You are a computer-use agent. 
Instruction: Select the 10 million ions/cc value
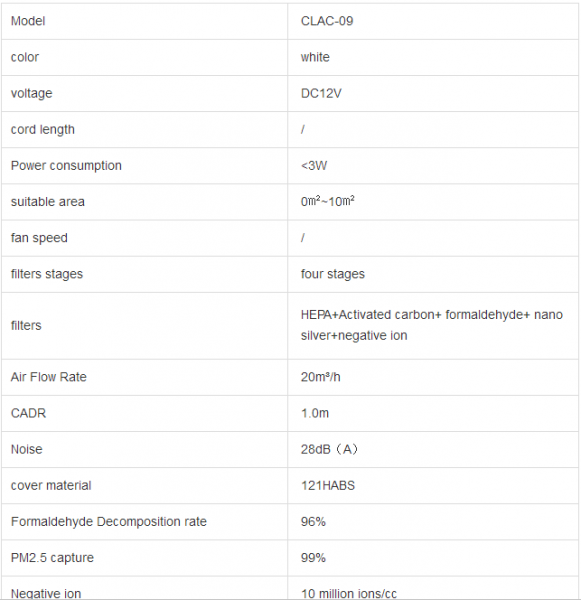349,593
